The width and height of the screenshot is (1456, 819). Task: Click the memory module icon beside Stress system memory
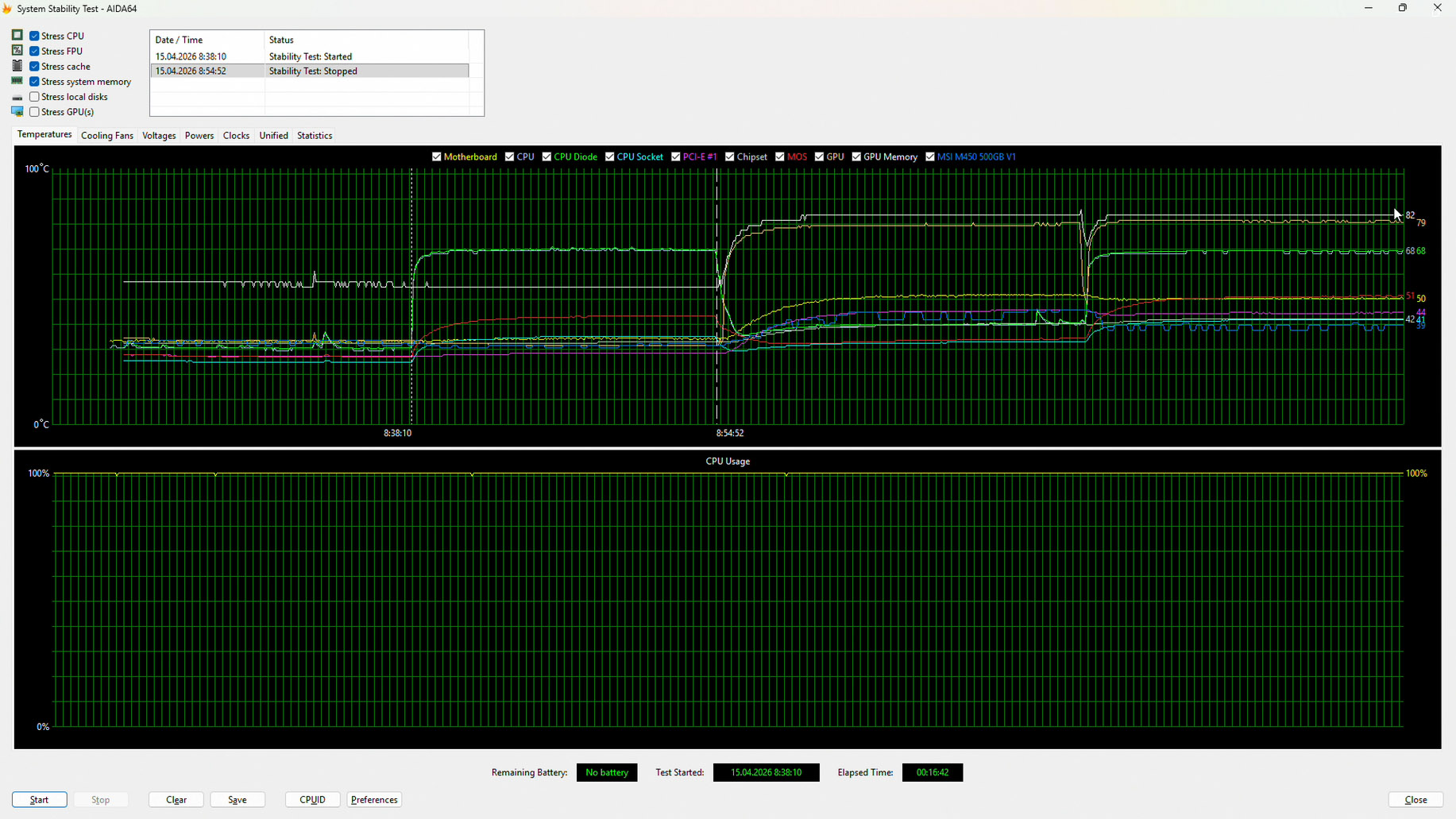point(17,81)
